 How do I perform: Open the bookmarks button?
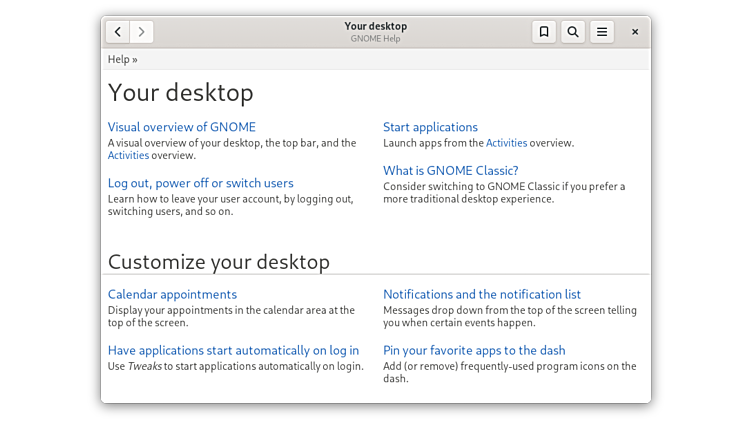click(x=544, y=32)
